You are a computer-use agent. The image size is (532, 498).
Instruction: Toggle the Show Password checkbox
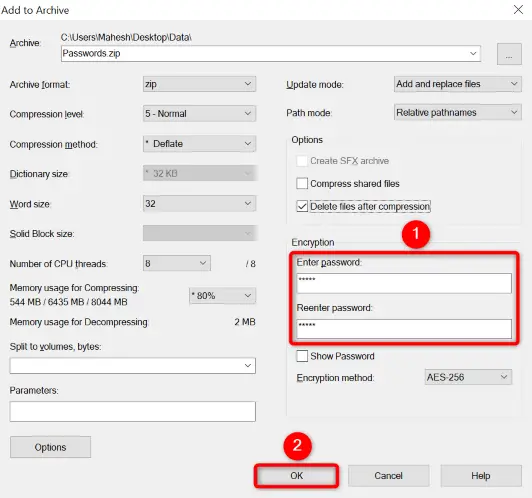click(302, 356)
